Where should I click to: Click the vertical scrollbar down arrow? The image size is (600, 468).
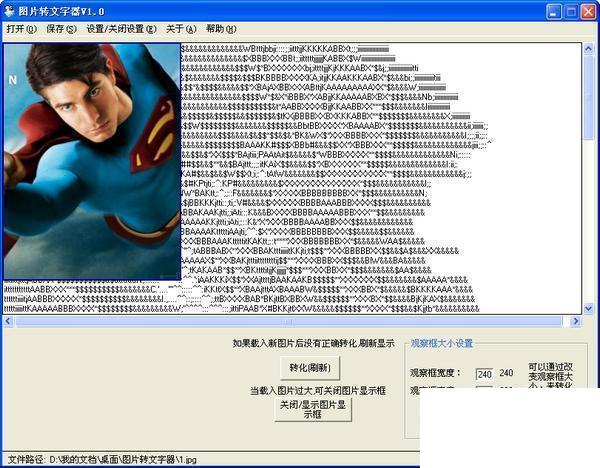[589, 308]
